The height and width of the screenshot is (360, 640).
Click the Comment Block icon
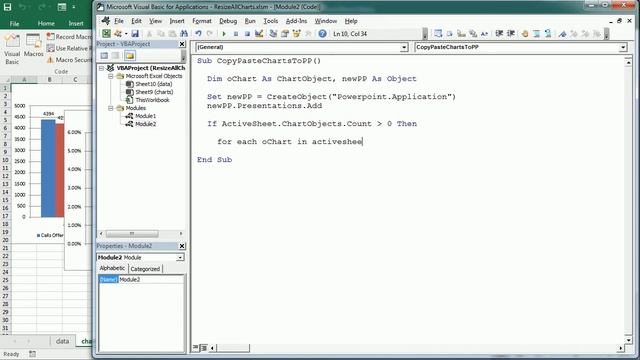536,34
